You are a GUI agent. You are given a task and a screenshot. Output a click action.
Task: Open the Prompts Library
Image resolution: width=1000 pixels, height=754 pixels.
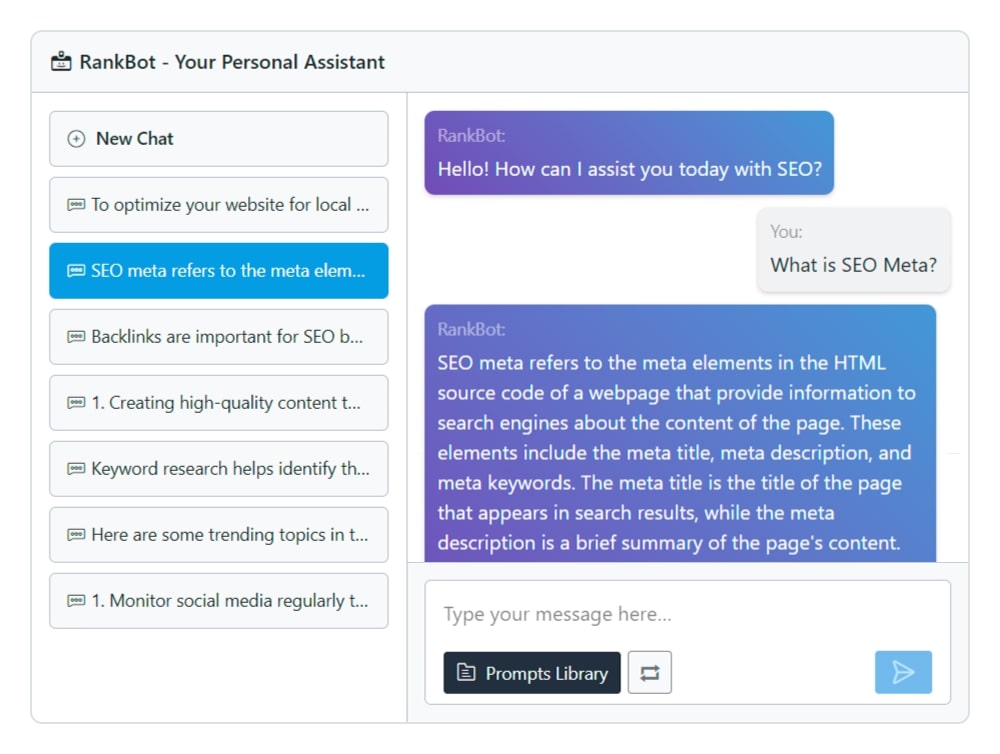coord(531,673)
